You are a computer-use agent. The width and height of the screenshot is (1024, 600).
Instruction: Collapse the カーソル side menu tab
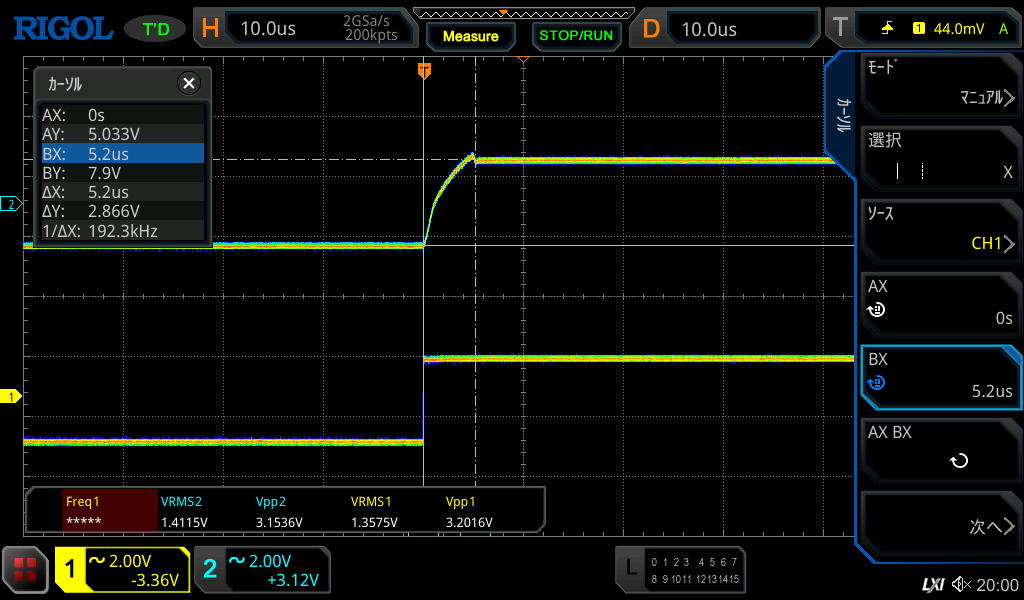point(842,115)
